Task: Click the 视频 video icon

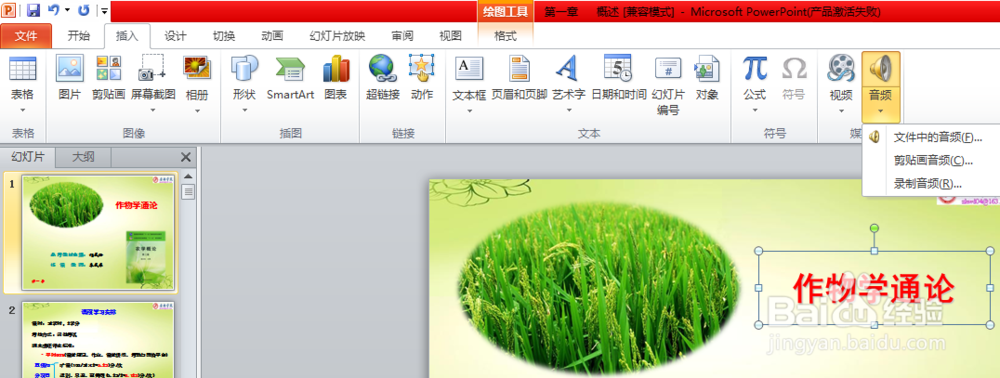Action: coord(841,68)
